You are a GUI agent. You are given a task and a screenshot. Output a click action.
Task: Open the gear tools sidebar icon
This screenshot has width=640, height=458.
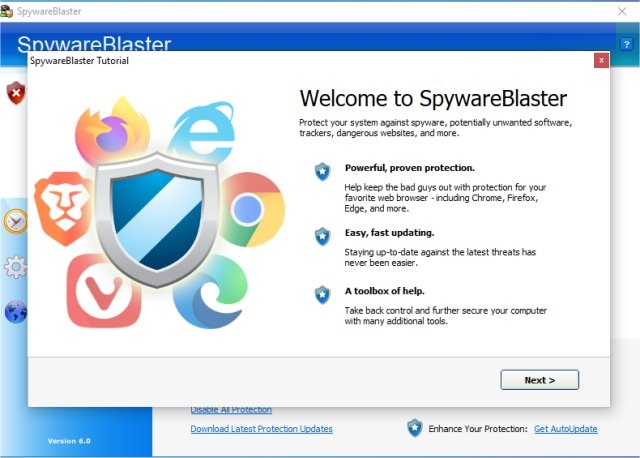click(16, 267)
